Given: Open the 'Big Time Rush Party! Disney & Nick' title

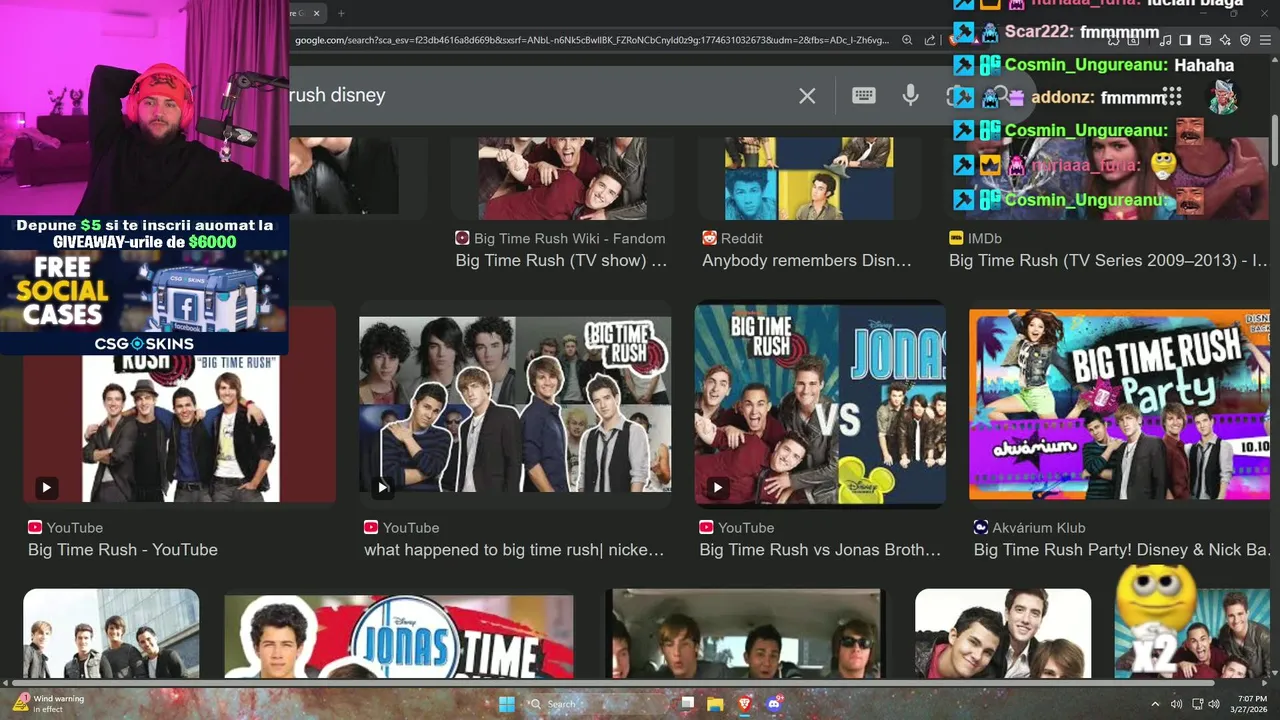Looking at the screenshot, I should 1122,550.
